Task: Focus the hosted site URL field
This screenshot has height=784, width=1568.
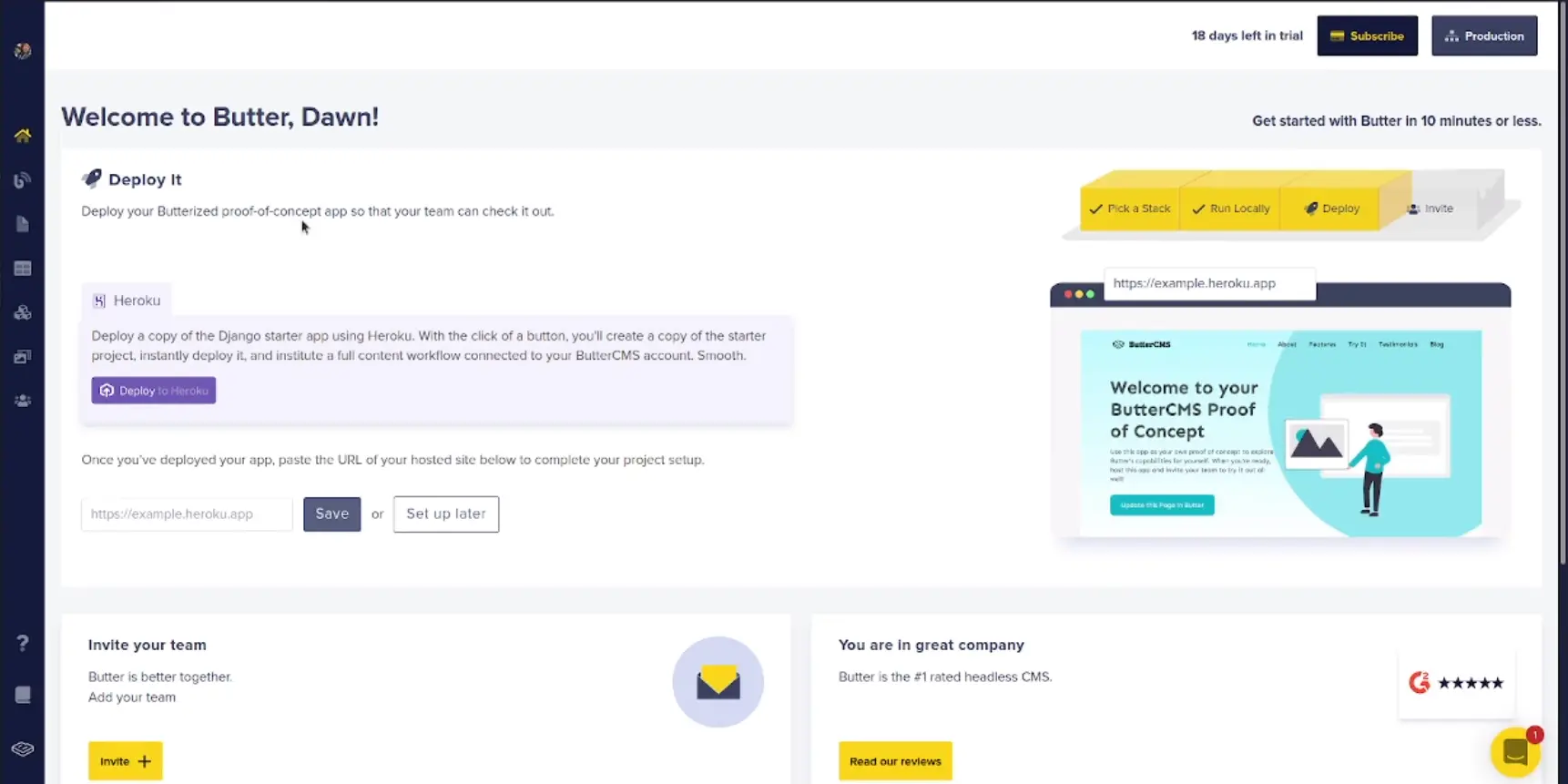Action: [x=187, y=514]
